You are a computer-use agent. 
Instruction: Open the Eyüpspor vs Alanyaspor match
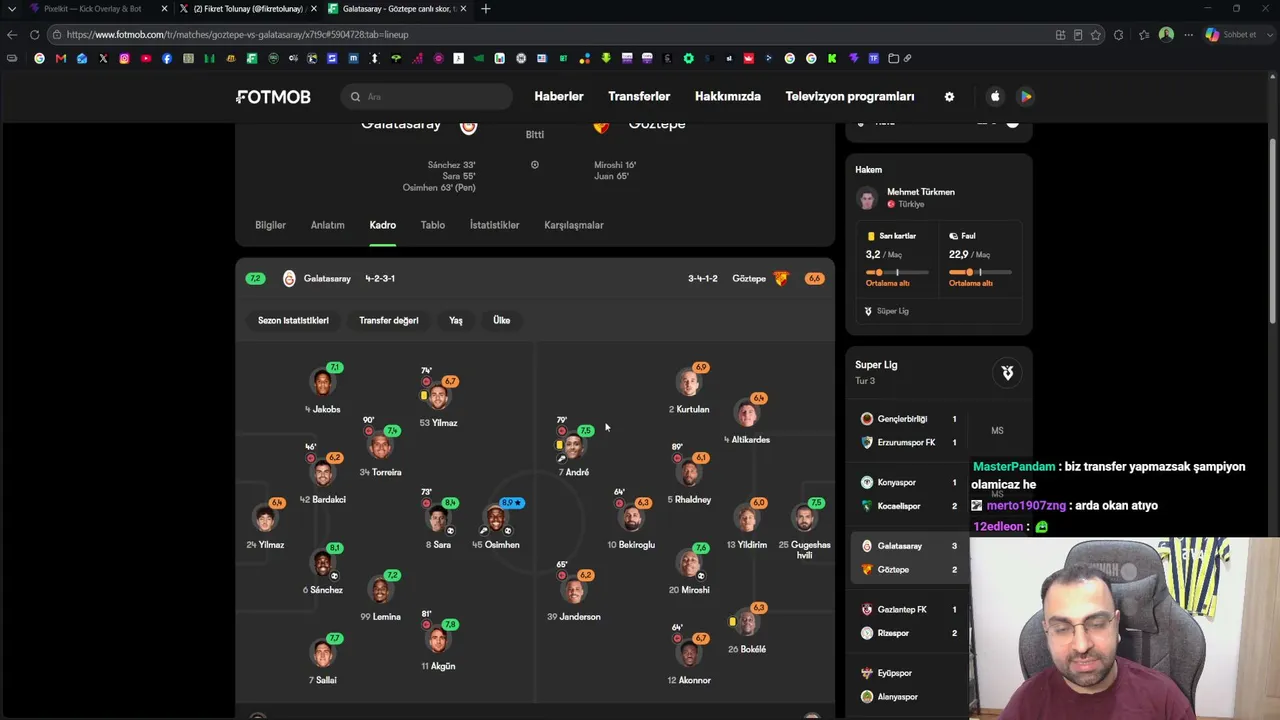(909, 685)
